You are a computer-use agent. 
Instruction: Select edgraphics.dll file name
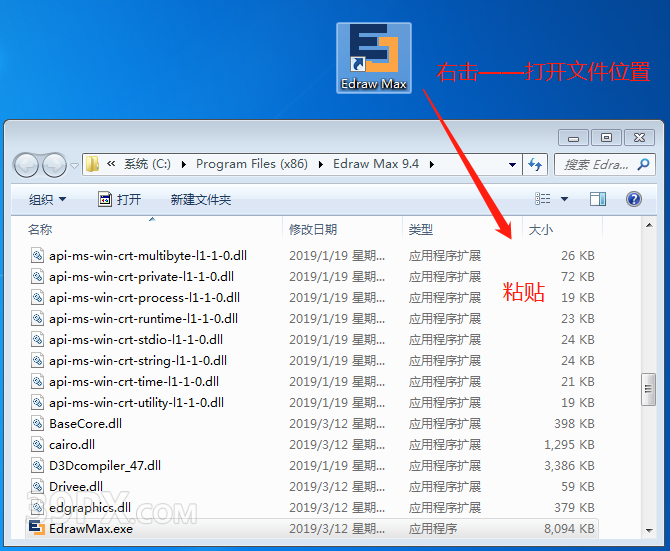tap(90, 507)
